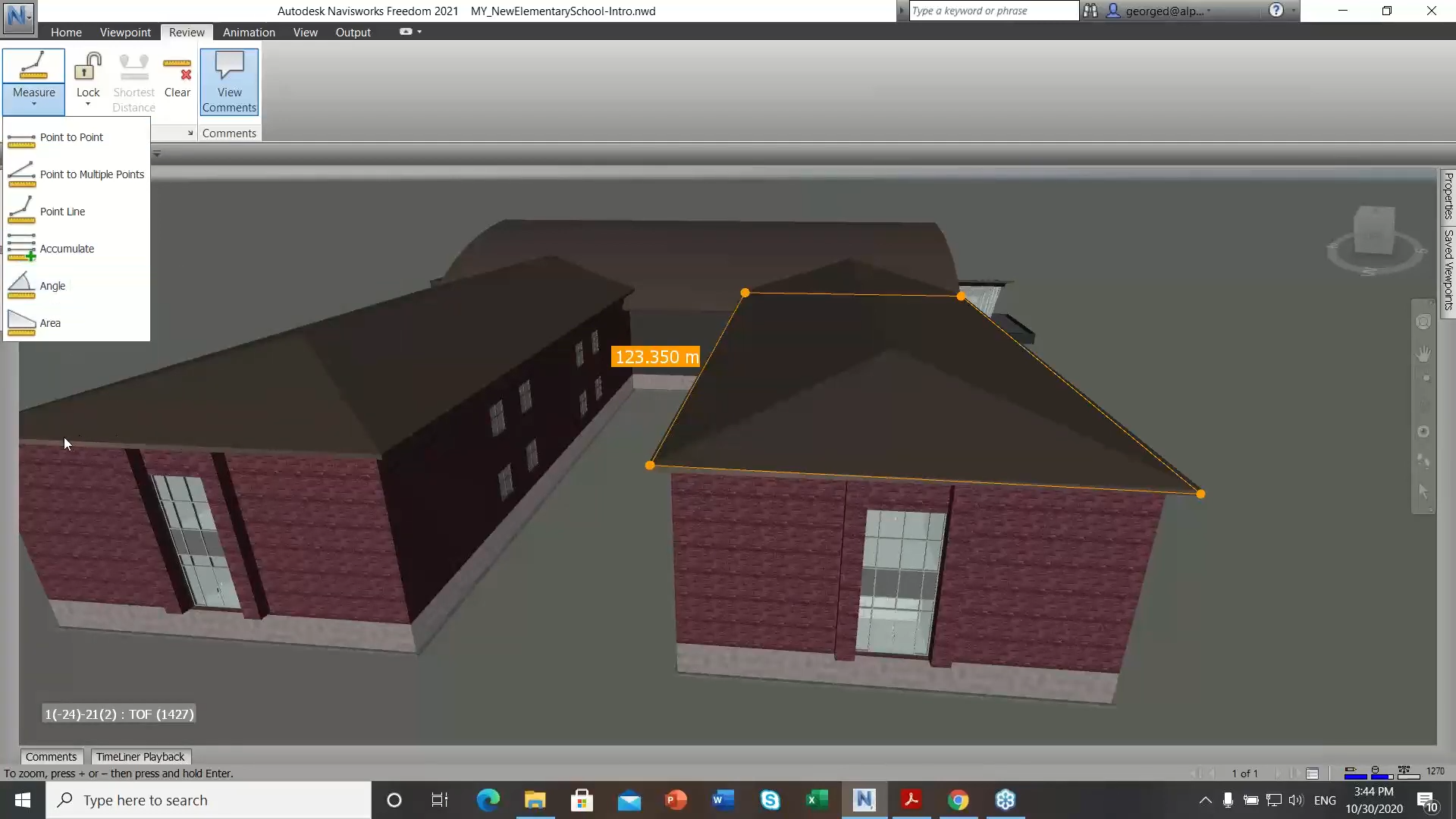
Task: Click the Animation ribbon tab
Action: click(249, 32)
